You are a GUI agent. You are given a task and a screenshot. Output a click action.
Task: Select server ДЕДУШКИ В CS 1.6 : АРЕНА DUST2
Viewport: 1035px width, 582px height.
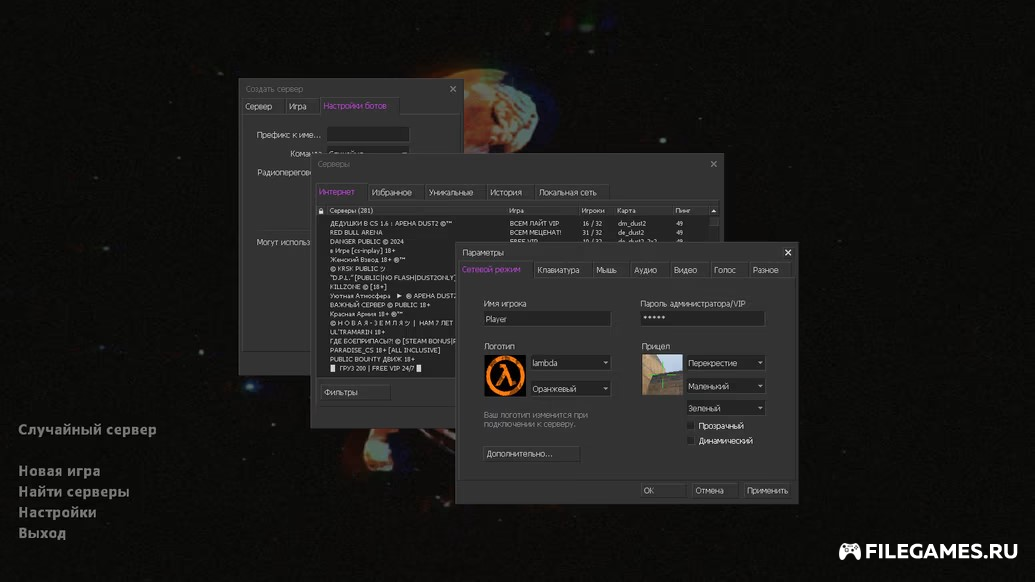(x=391, y=224)
